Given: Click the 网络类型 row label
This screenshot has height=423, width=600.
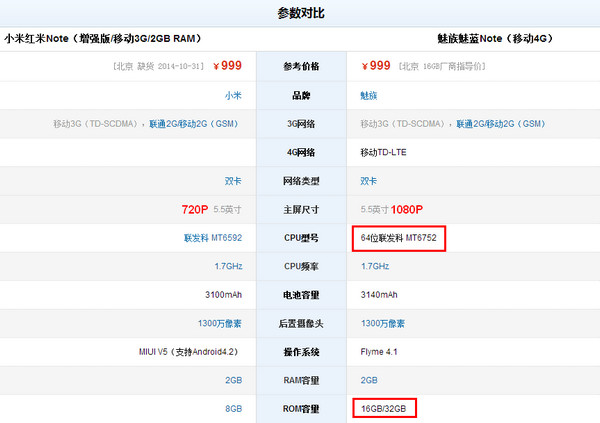Looking at the screenshot, I should tap(301, 181).
